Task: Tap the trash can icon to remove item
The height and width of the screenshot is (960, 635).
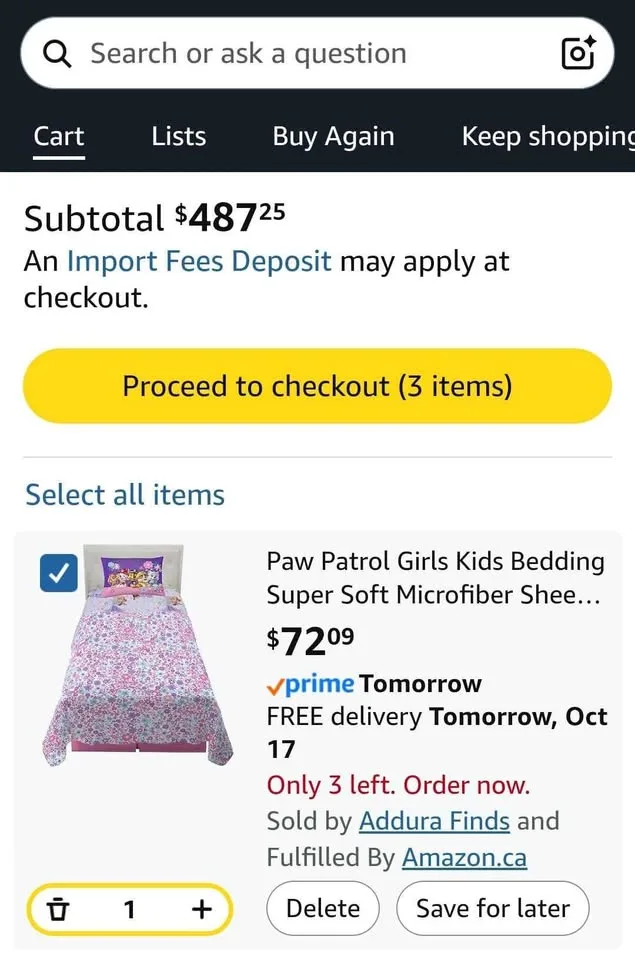Action: pyautogui.click(x=59, y=909)
